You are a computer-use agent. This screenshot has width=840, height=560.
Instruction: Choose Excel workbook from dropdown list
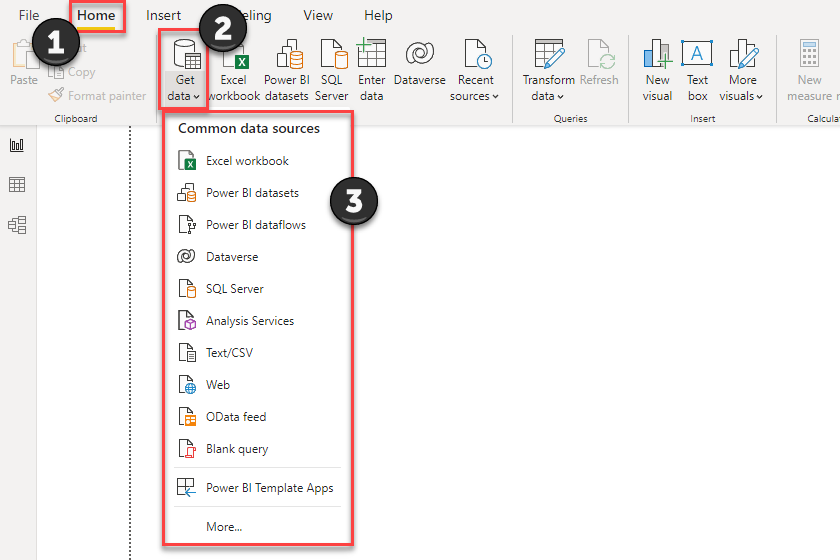(258, 161)
